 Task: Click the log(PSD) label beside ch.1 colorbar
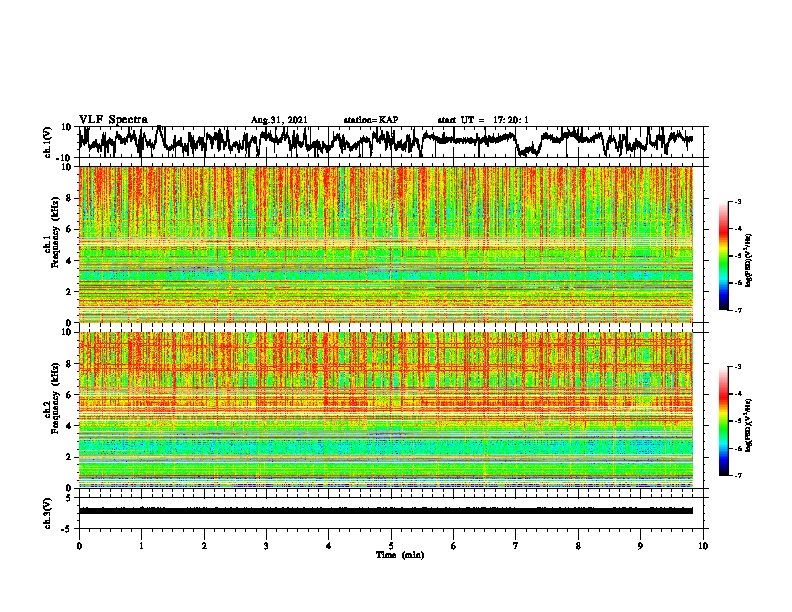(x=749, y=260)
